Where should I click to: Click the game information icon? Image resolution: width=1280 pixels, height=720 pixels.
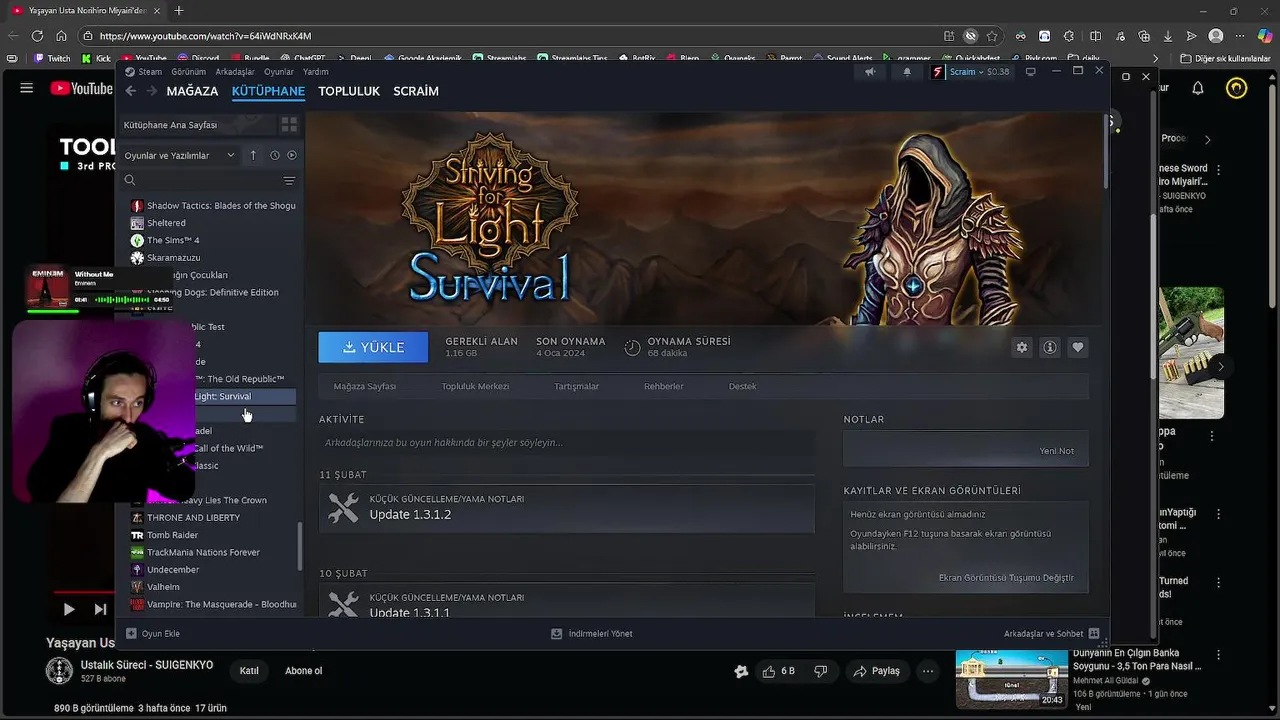[1049, 347]
